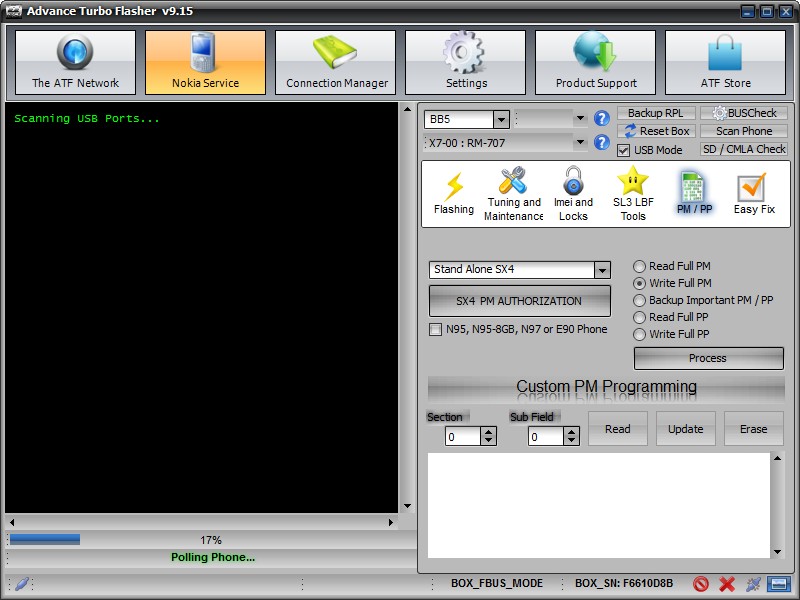Click the 17% progress bar

tap(211, 540)
